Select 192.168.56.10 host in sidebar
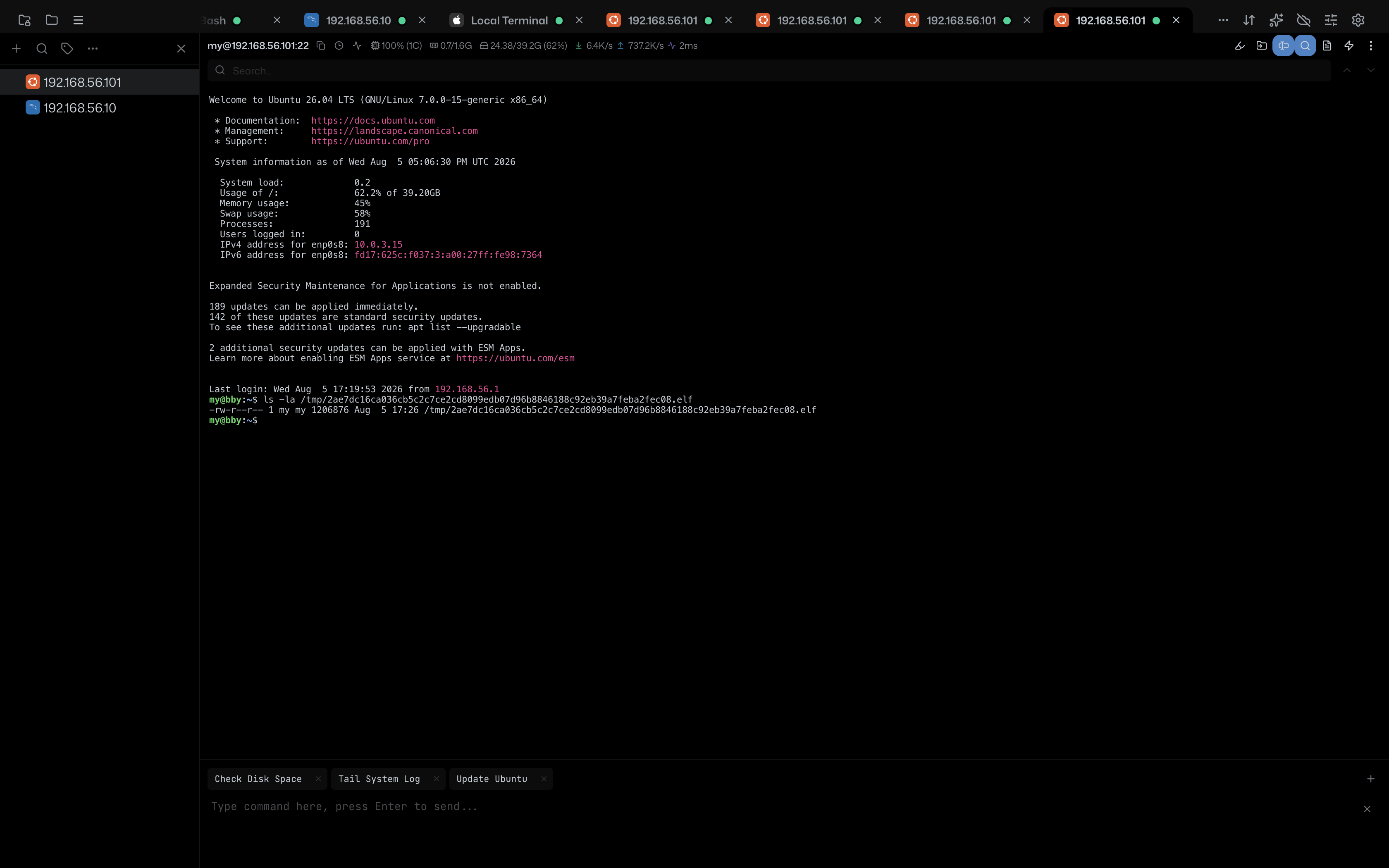1389x868 pixels. (100, 108)
